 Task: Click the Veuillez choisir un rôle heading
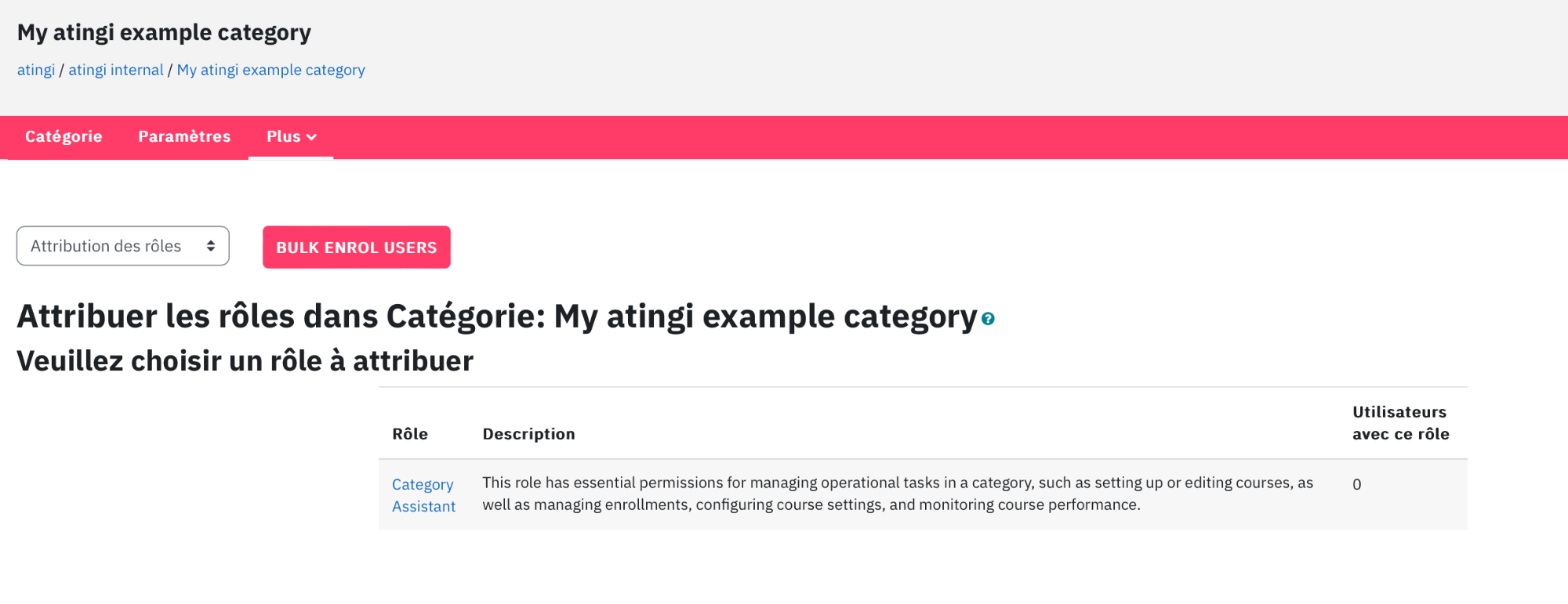click(245, 361)
